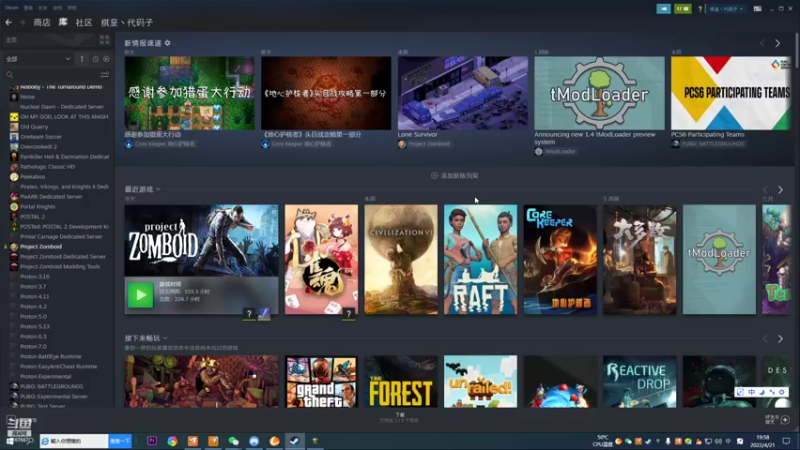Open the 商店 store tab
Viewport: 800px width, 450px height.
click(x=42, y=22)
